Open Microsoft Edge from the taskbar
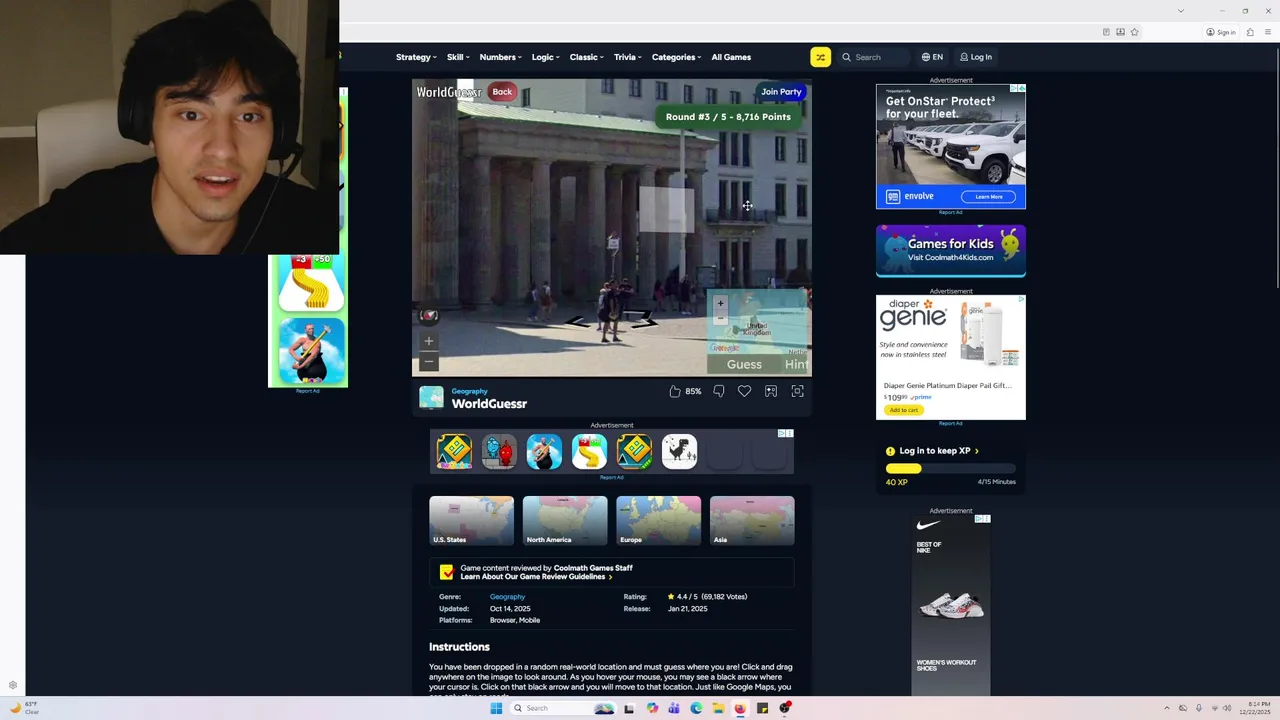 click(696, 708)
